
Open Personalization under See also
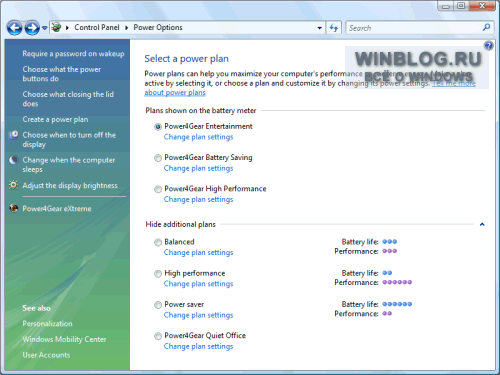coord(47,324)
